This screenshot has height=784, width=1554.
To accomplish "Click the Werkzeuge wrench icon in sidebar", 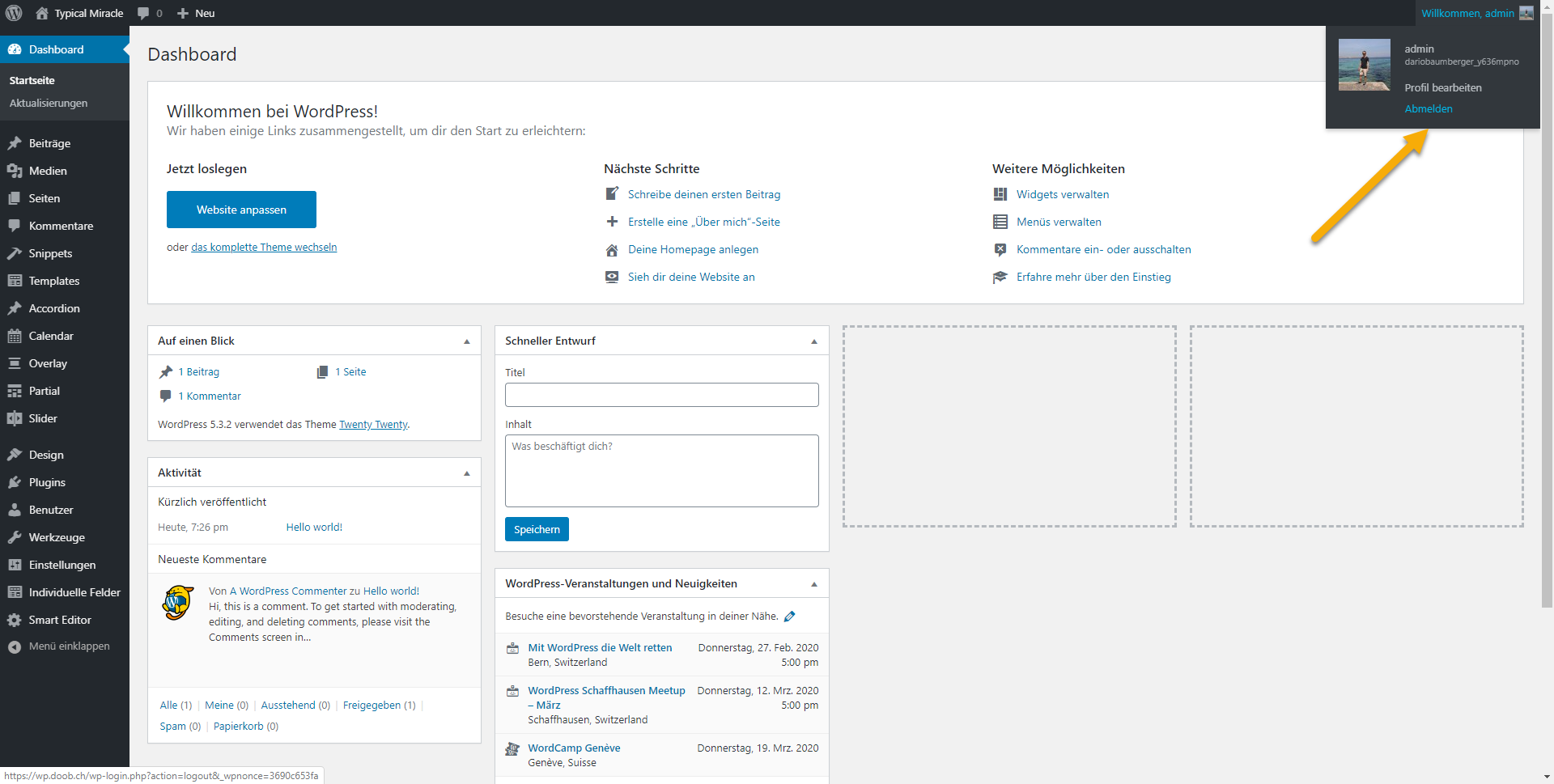I will (x=15, y=537).
